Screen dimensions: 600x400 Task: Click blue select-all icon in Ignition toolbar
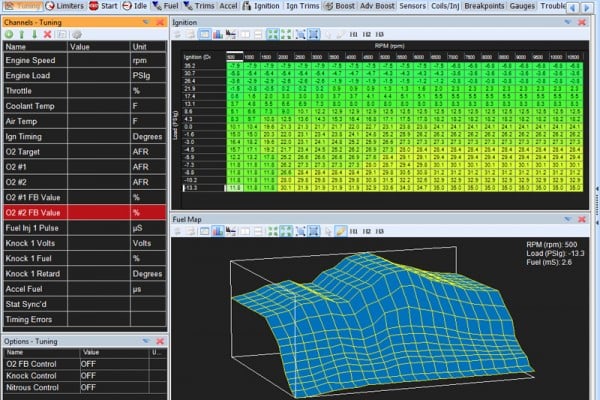coord(314,34)
